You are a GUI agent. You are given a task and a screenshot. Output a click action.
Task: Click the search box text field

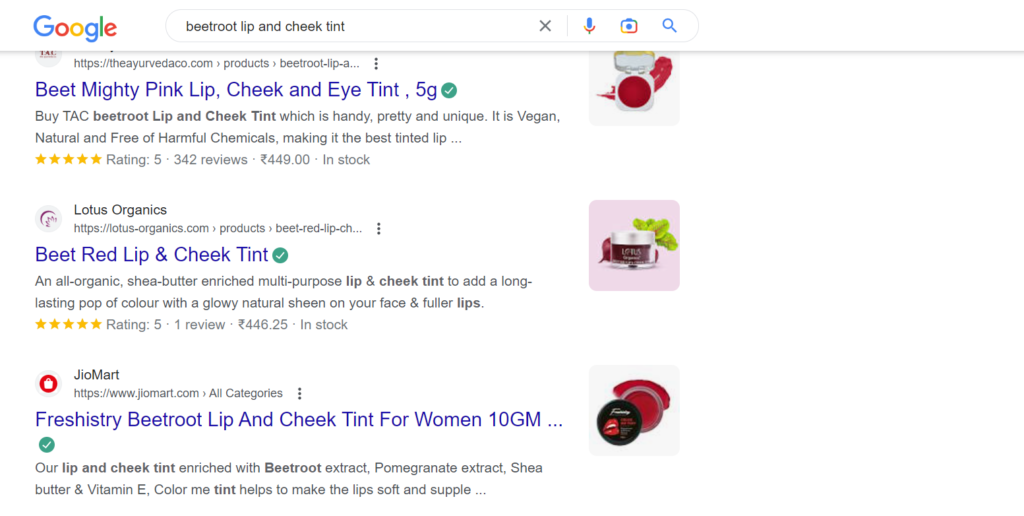click(356, 26)
